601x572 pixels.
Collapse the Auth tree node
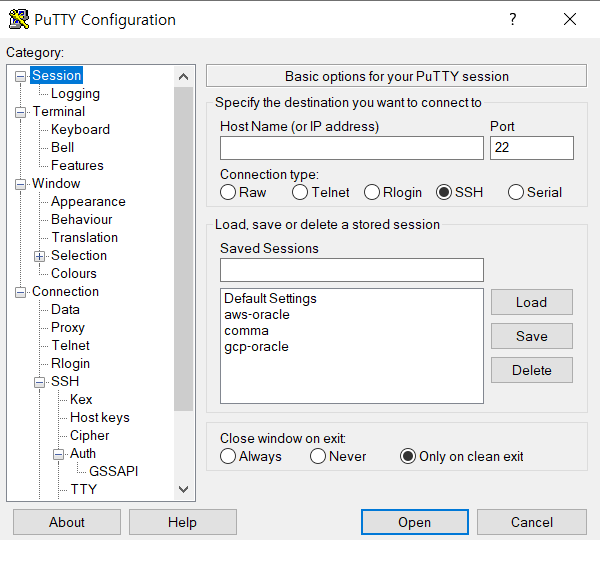58,454
